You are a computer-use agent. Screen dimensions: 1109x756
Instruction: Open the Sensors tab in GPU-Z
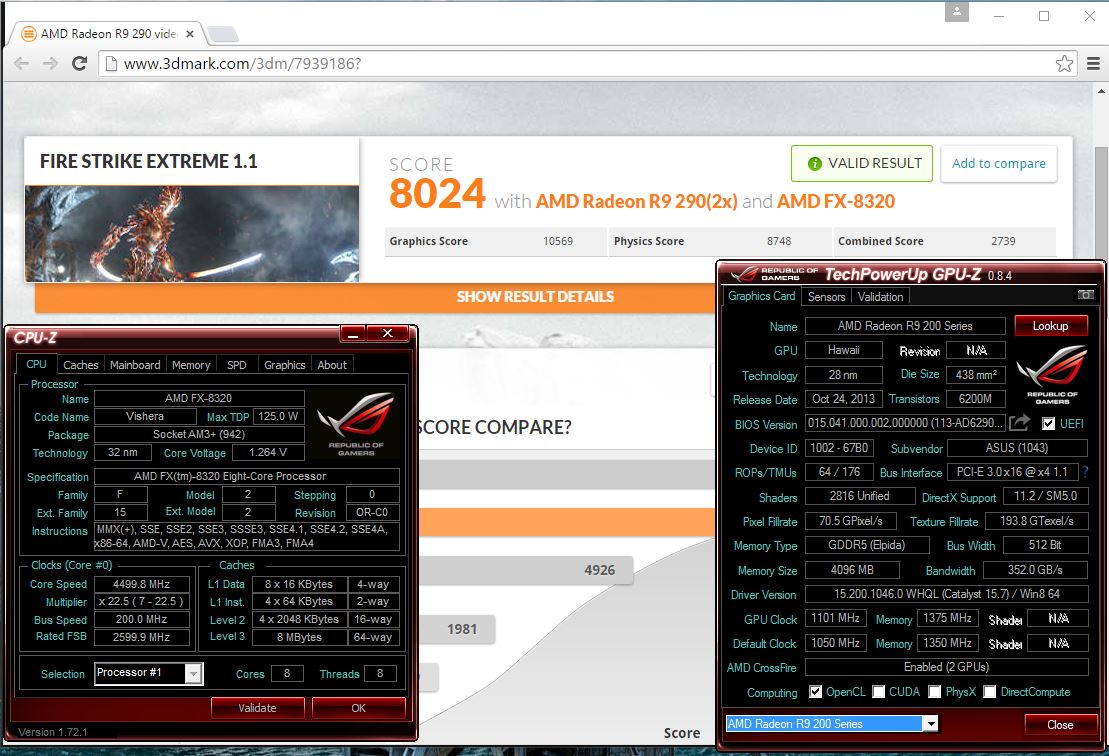tap(826, 297)
